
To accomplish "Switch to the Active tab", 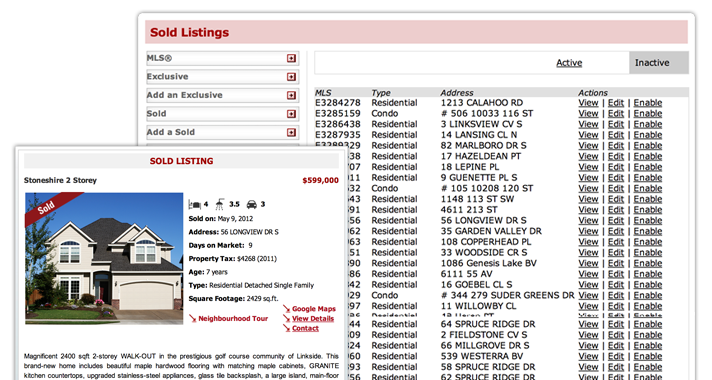I will tap(569, 63).
